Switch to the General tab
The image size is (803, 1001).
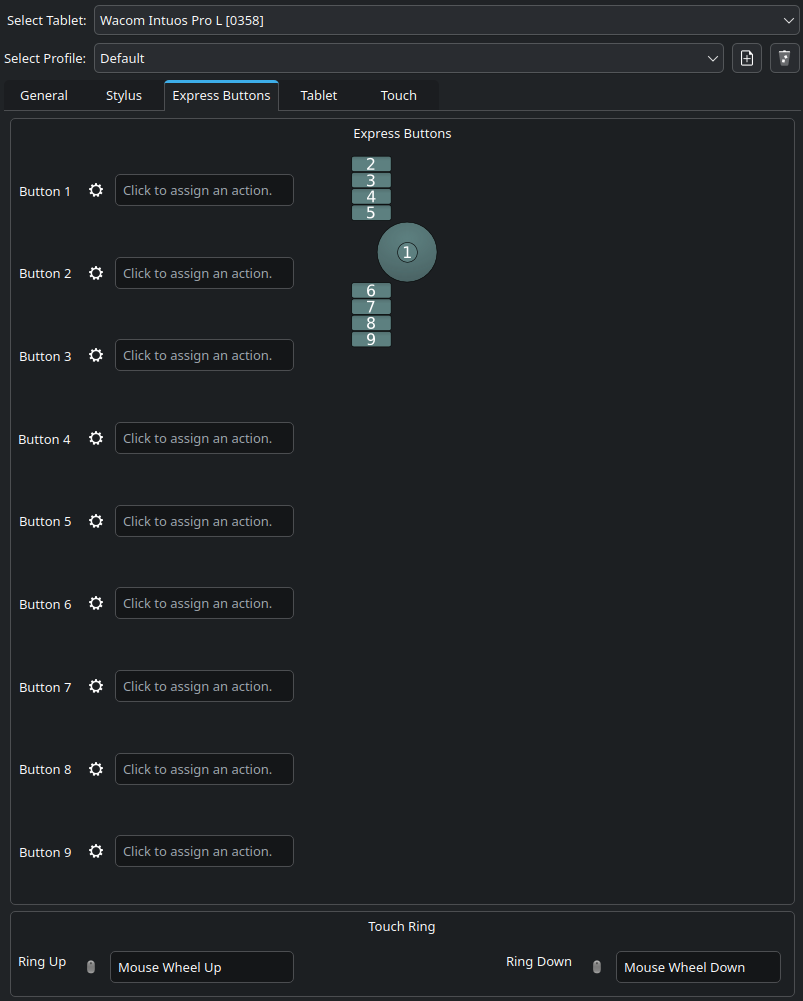(x=43, y=95)
